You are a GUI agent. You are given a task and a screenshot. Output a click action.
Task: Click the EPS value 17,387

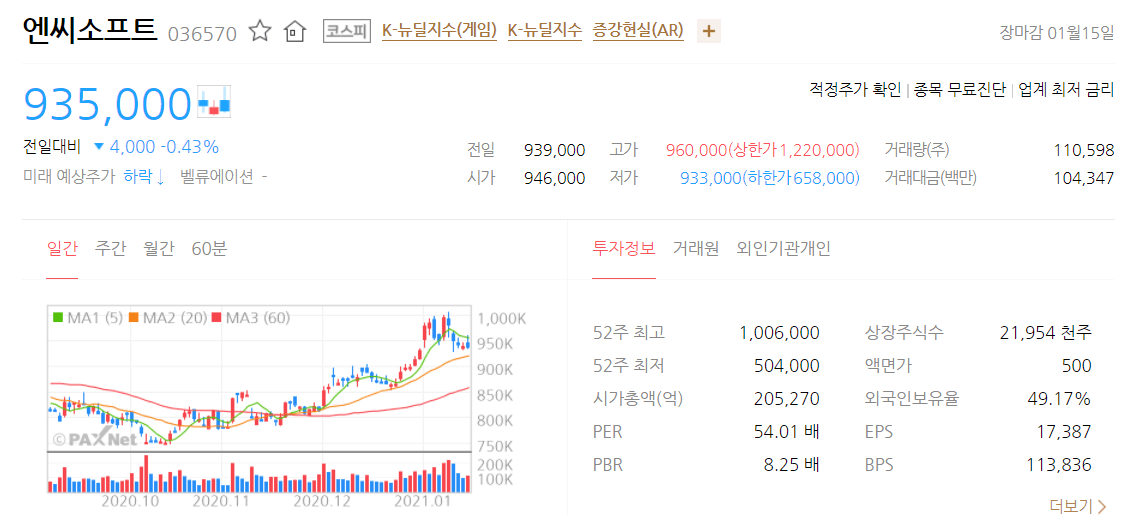[1067, 432]
